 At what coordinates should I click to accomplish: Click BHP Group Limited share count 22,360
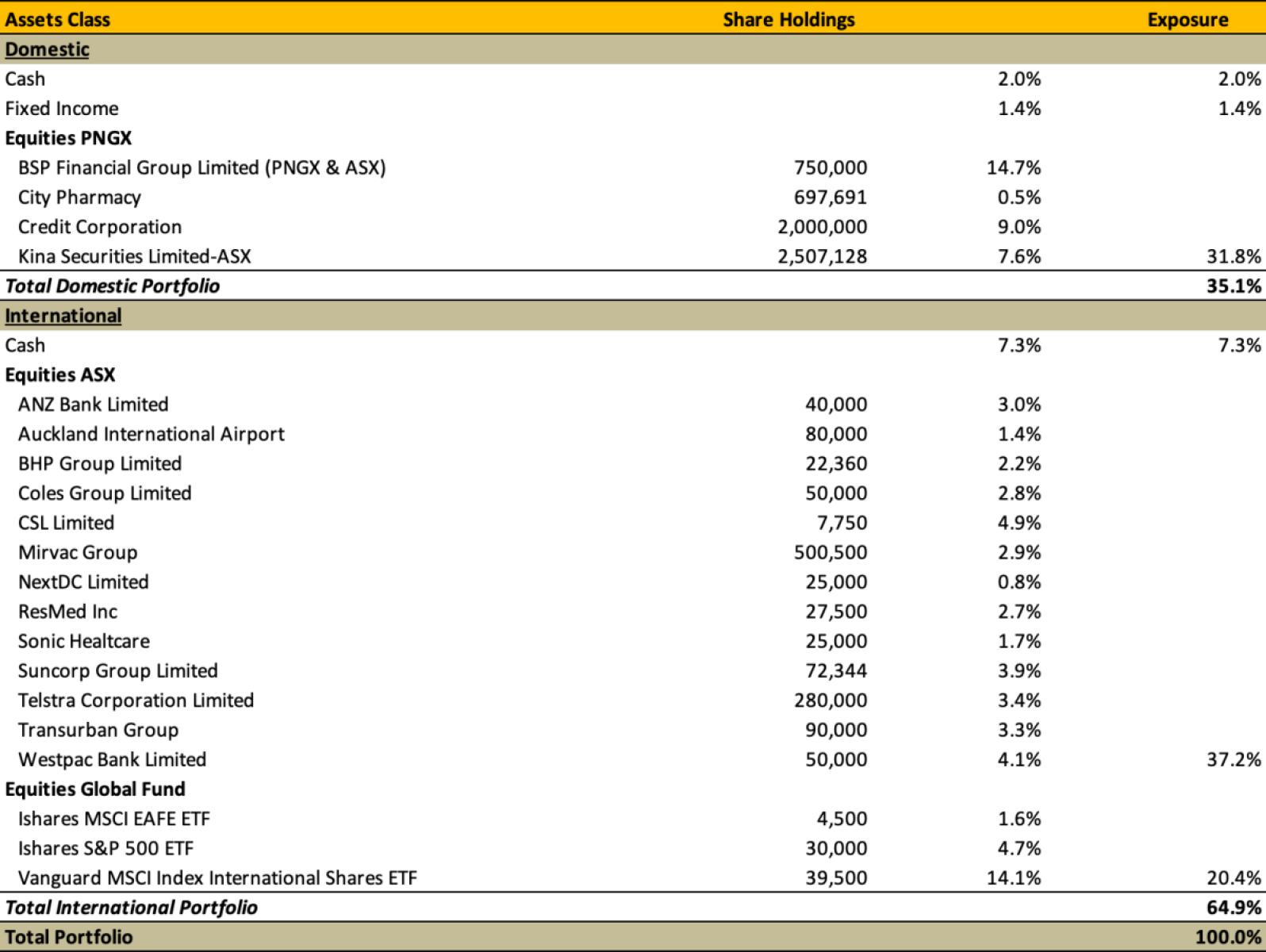[836, 463]
